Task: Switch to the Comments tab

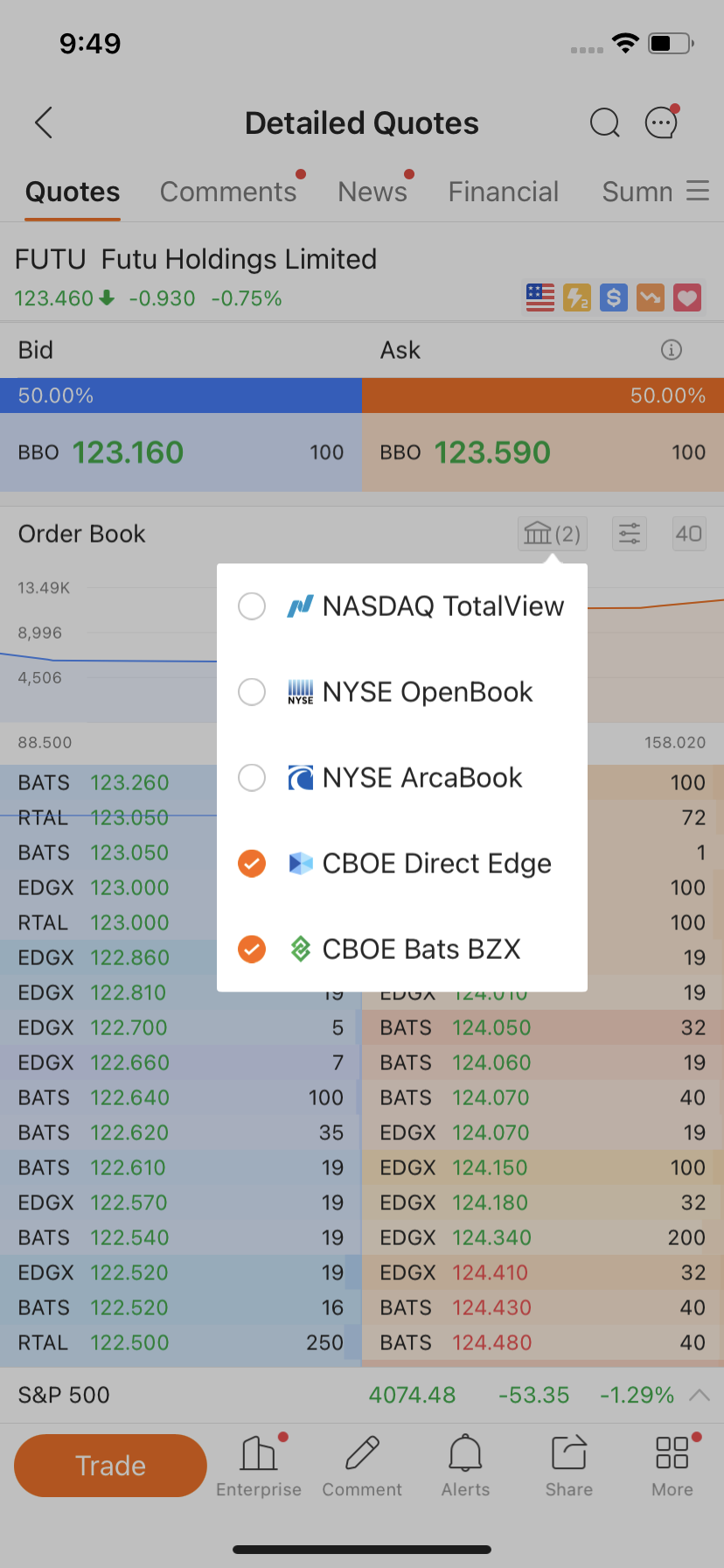Action: (228, 192)
